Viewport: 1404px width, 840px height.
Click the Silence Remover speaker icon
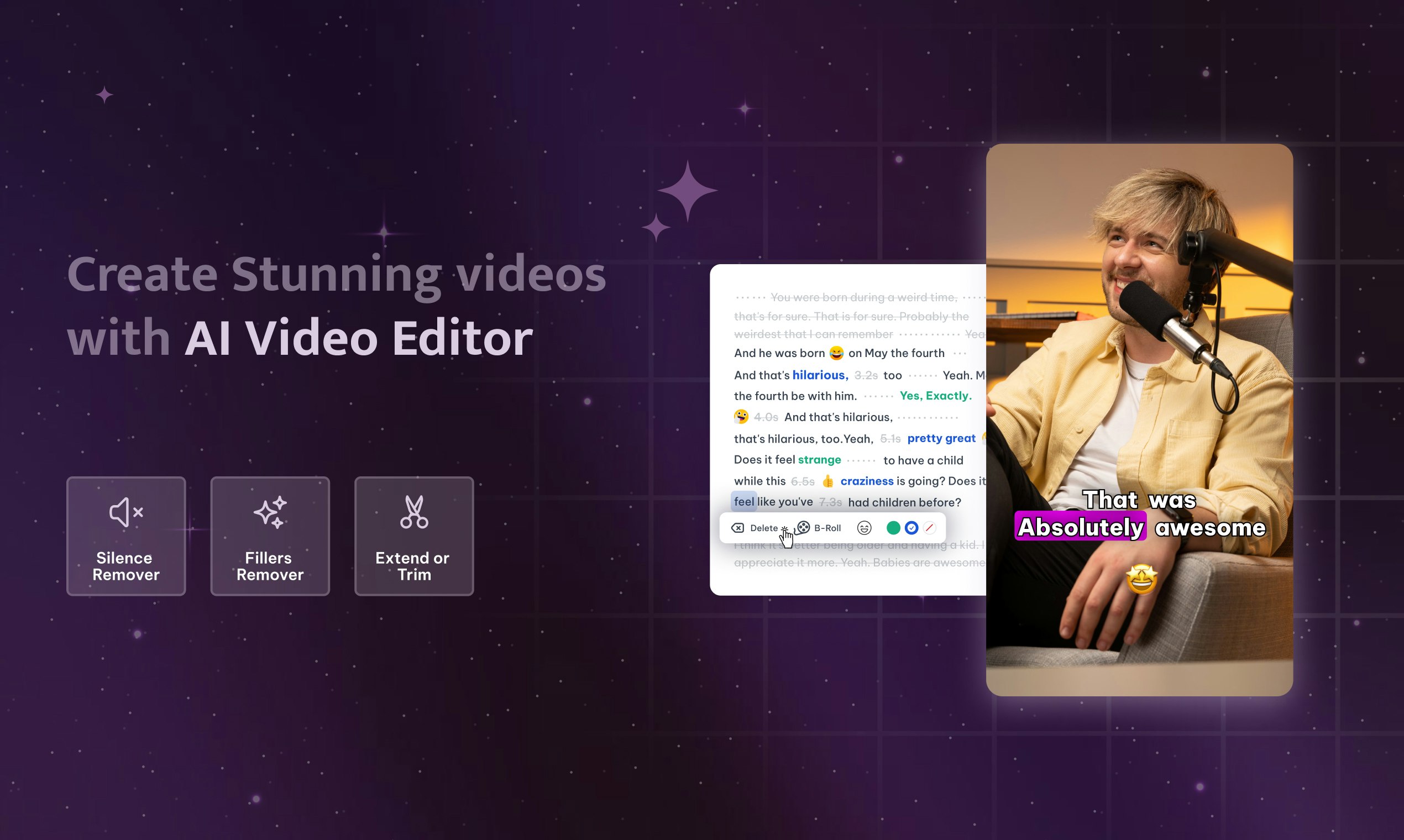tap(125, 512)
